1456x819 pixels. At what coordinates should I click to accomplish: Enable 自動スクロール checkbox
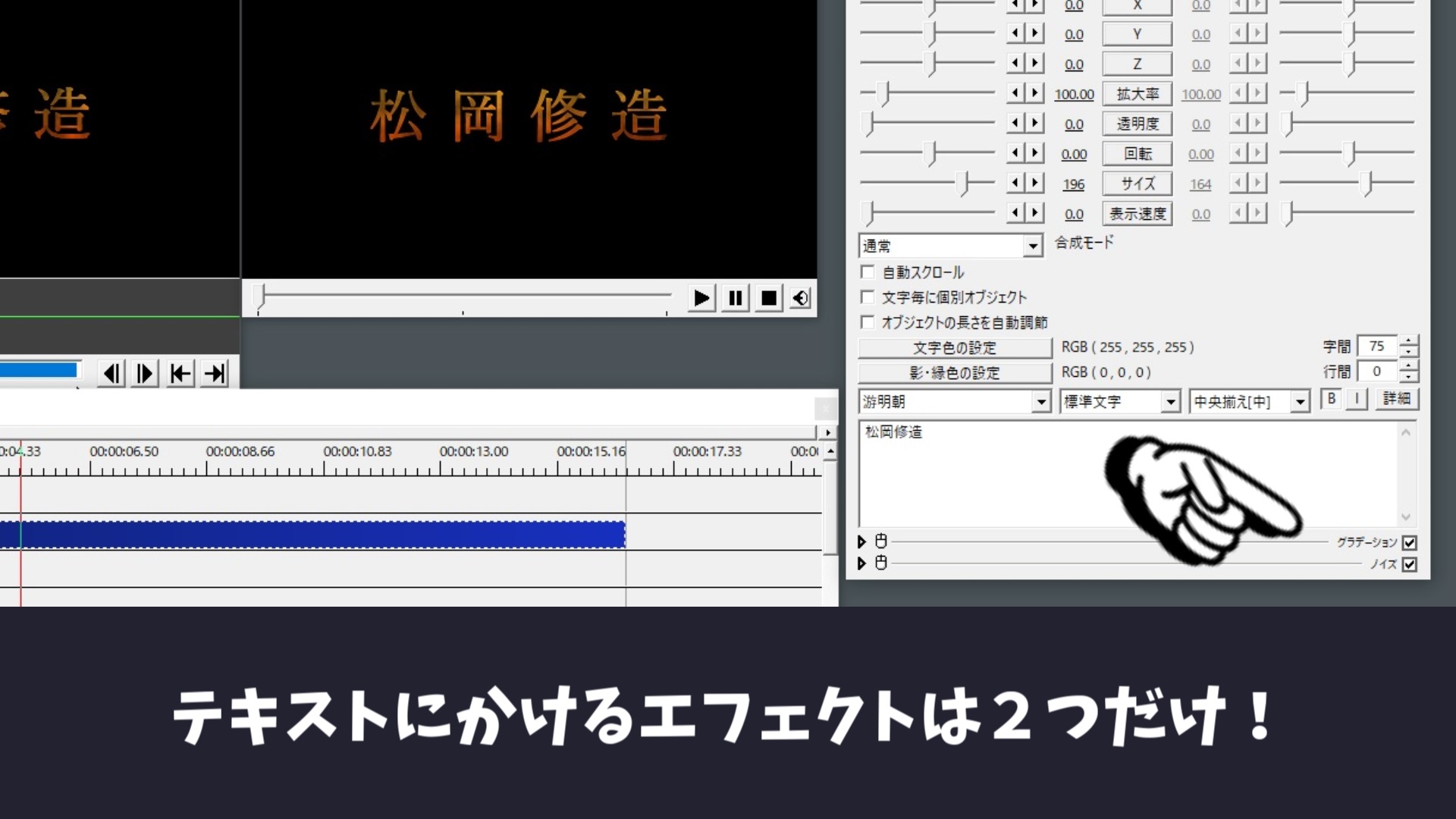[868, 271]
